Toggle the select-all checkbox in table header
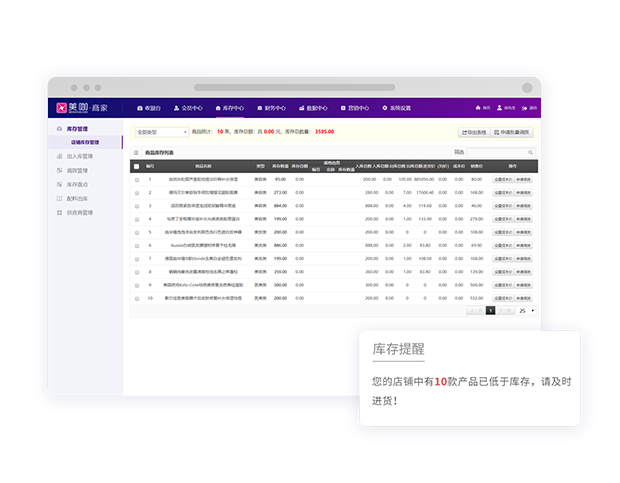The height and width of the screenshot is (483, 620). [x=137, y=166]
